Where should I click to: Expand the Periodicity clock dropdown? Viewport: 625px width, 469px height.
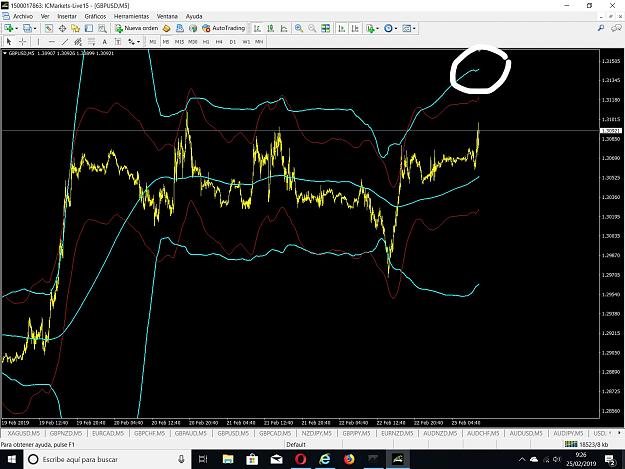396,28
